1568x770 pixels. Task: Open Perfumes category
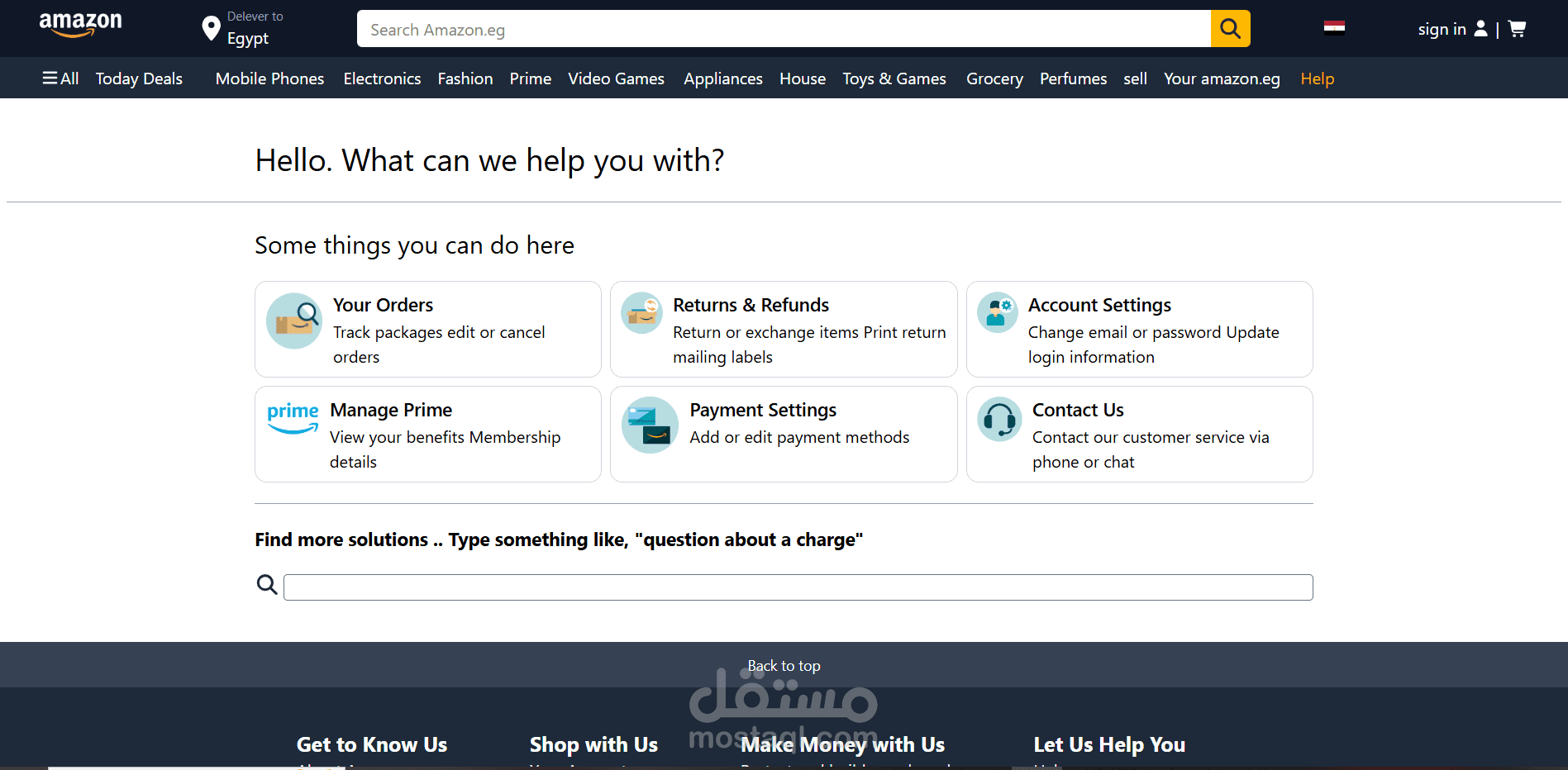click(x=1073, y=78)
